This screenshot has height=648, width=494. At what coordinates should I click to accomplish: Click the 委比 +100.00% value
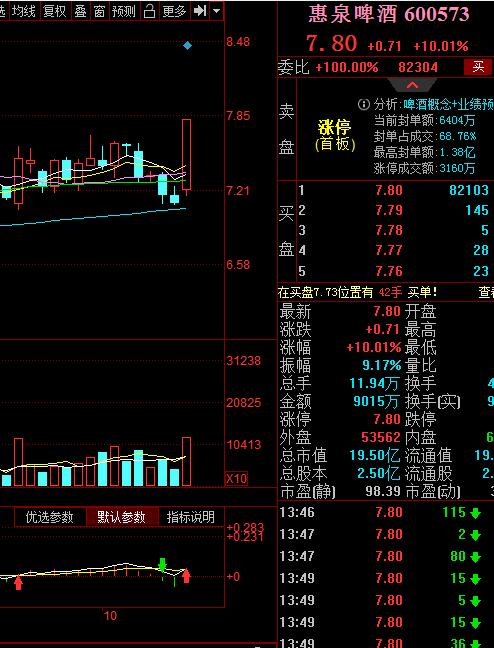(x=347, y=67)
